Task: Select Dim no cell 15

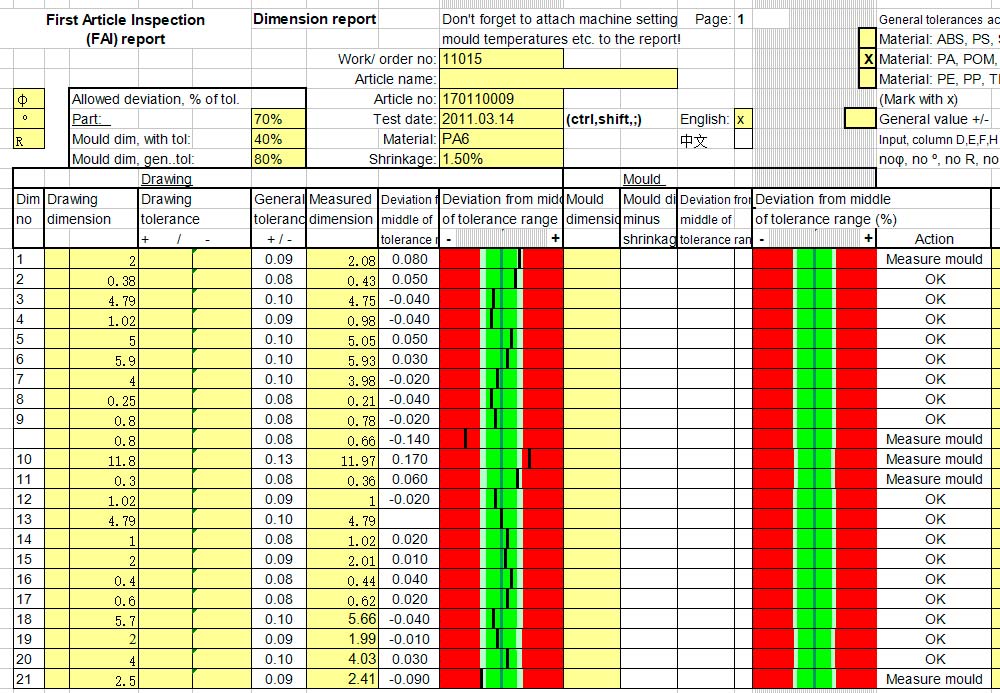Action: click(28, 559)
